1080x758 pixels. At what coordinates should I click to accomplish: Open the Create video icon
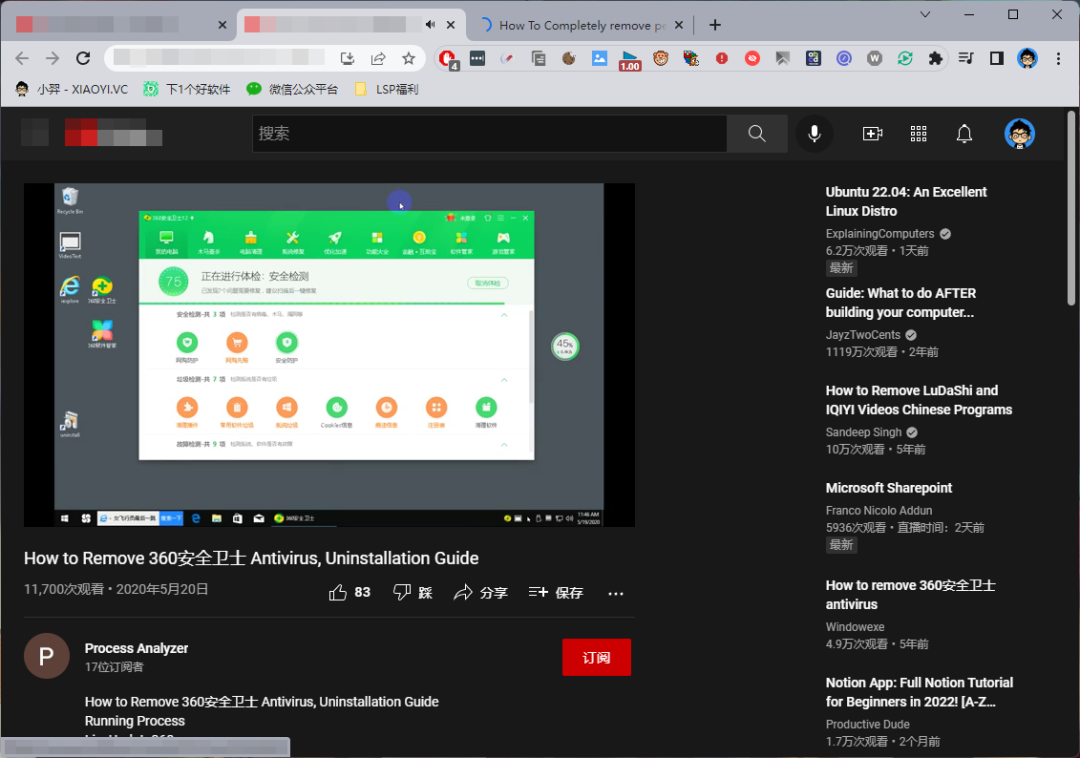click(x=871, y=133)
